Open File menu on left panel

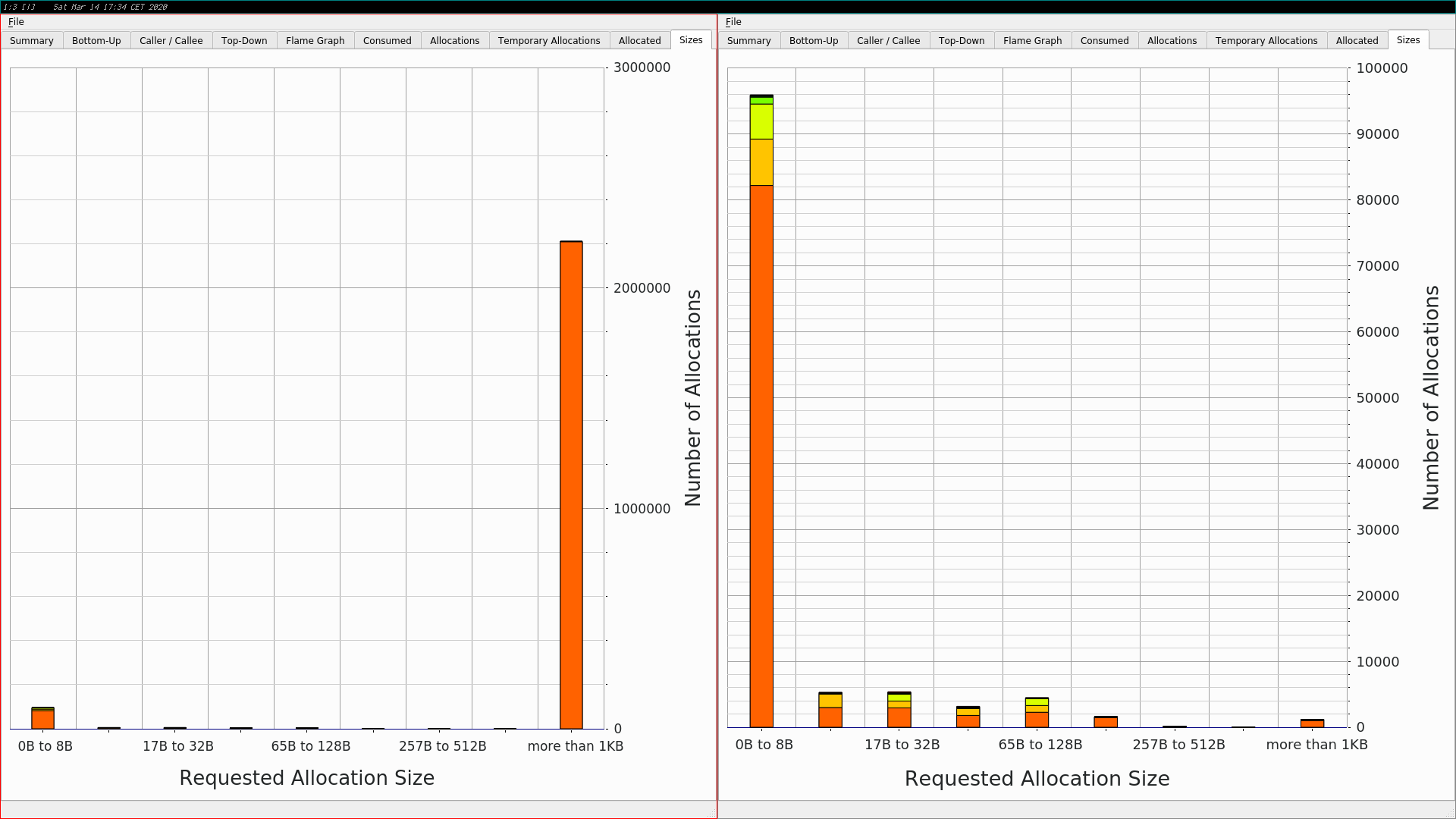tap(15, 21)
